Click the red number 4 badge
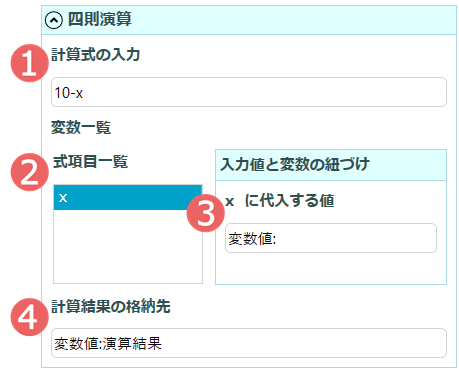This screenshot has width=459, height=370. 30,317
